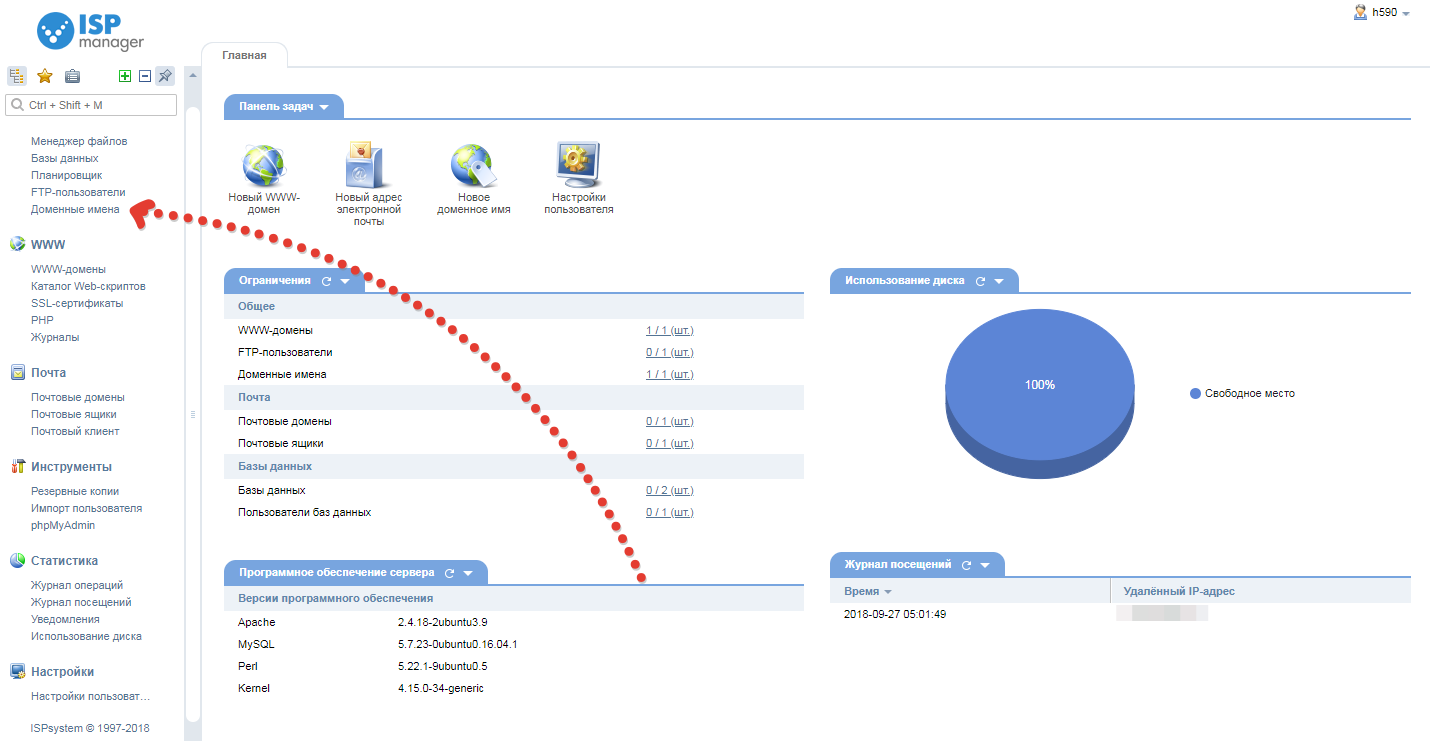Click the Статистика section icon
Screen dimensions: 1430x741
tap(17, 560)
